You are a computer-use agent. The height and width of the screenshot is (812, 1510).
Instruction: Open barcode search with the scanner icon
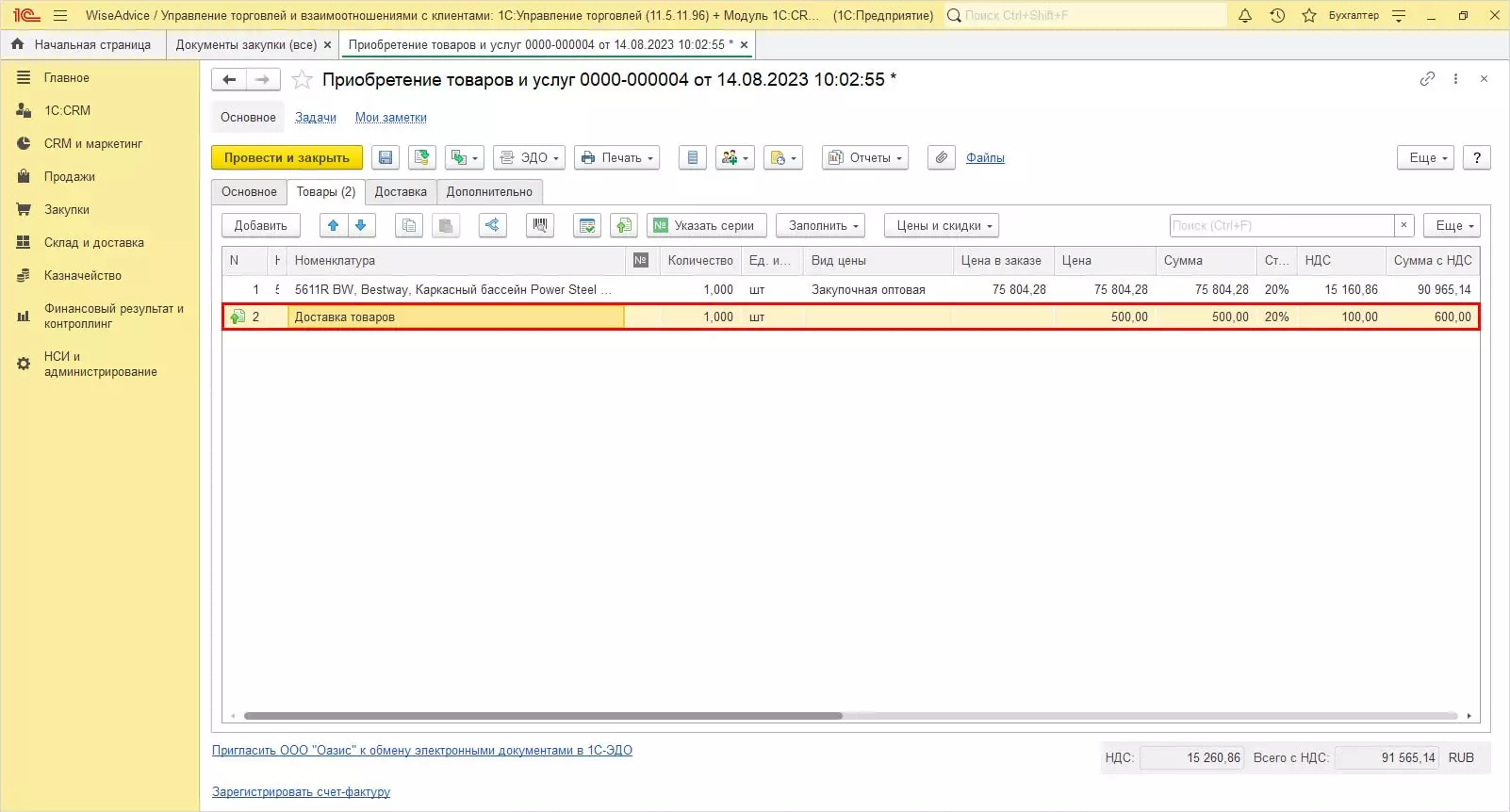(540, 225)
